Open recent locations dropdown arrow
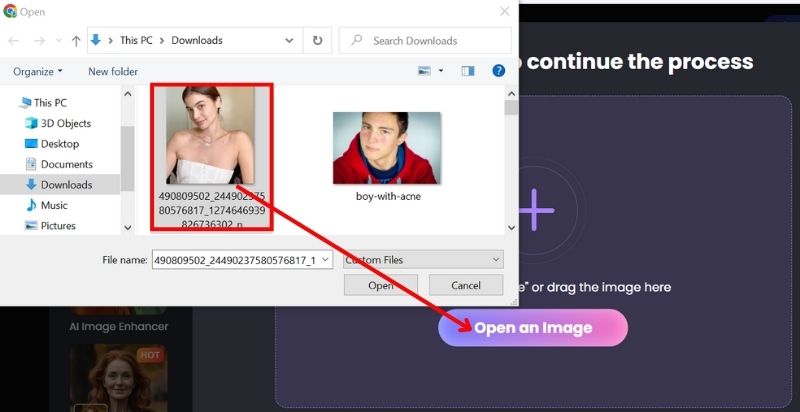Image resolution: width=800 pixels, height=412 pixels. pos(59,41)
